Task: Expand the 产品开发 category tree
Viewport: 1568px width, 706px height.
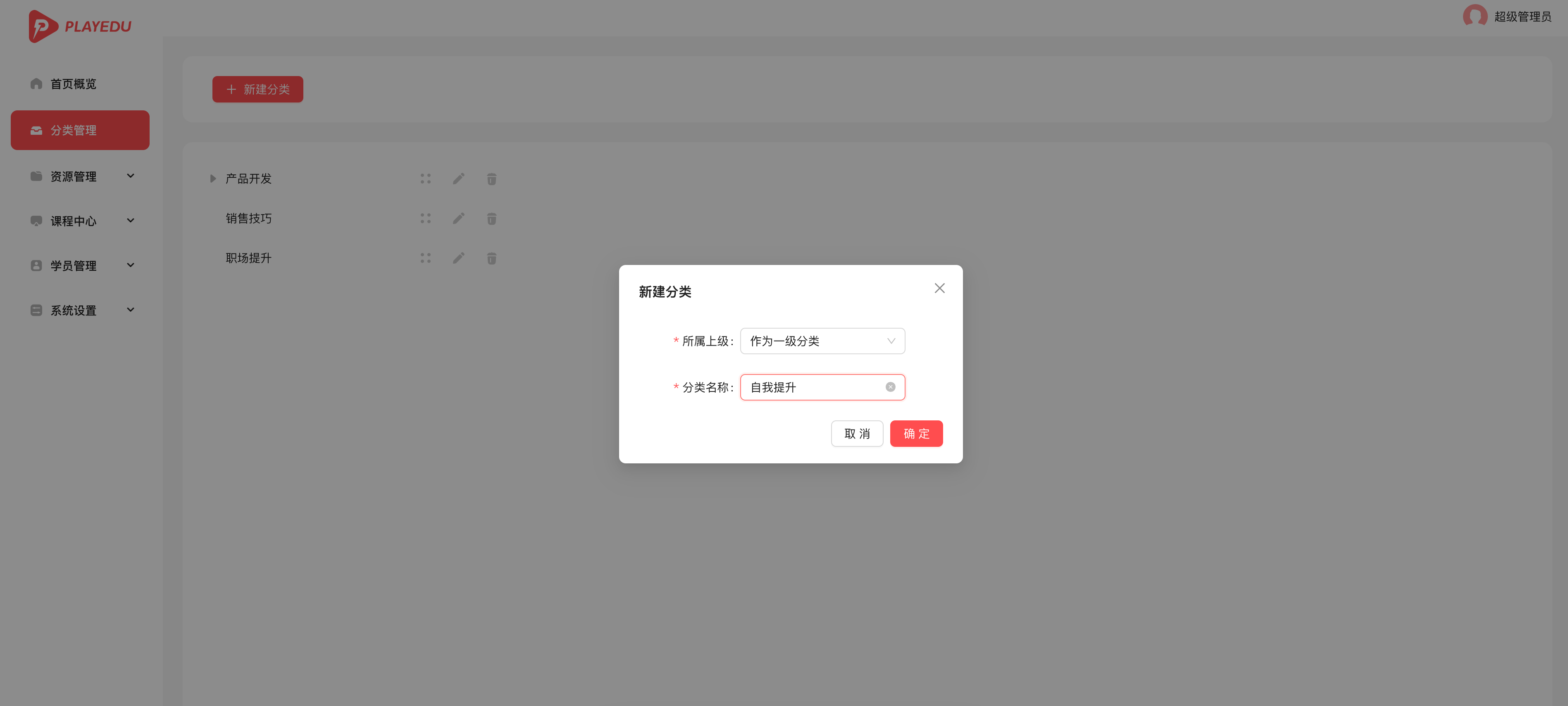Action: point(212,178)
